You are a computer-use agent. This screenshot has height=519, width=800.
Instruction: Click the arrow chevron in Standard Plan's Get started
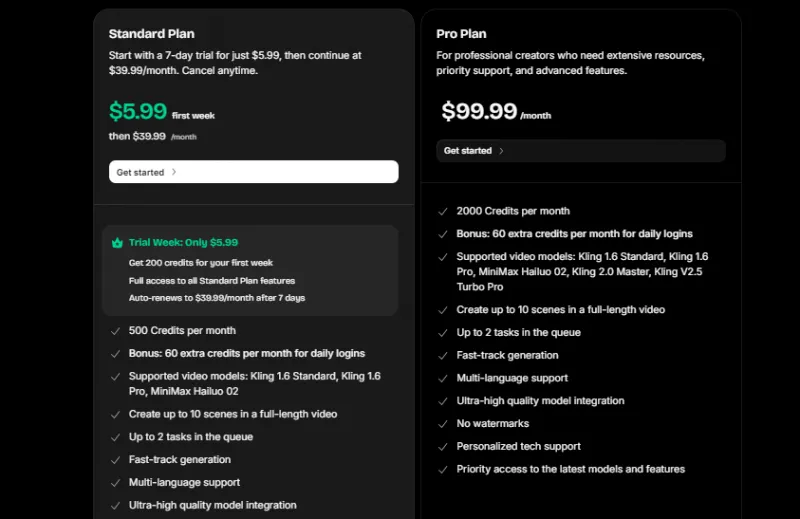(x=174, y=172)
